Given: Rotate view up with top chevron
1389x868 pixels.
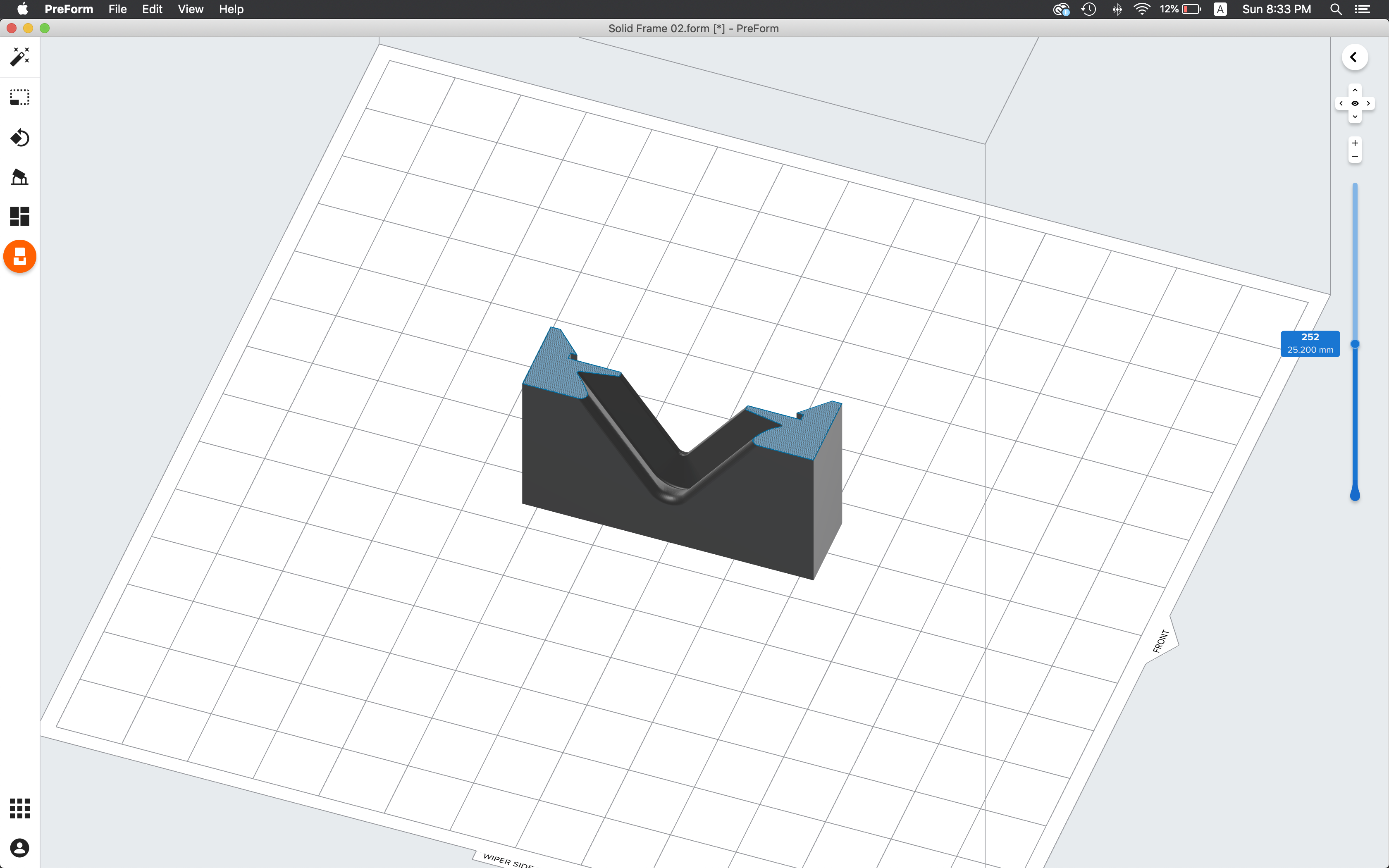Looking at the screenshot, I should tap(1355, 90).
